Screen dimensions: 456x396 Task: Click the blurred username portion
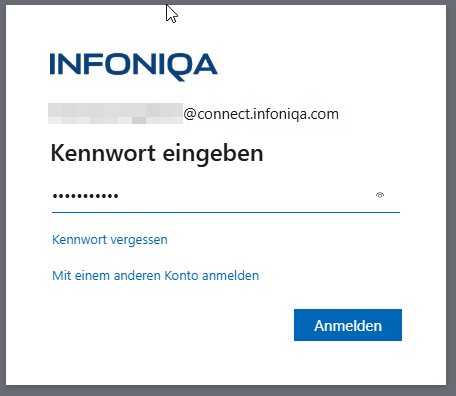(x=115, y=114)
